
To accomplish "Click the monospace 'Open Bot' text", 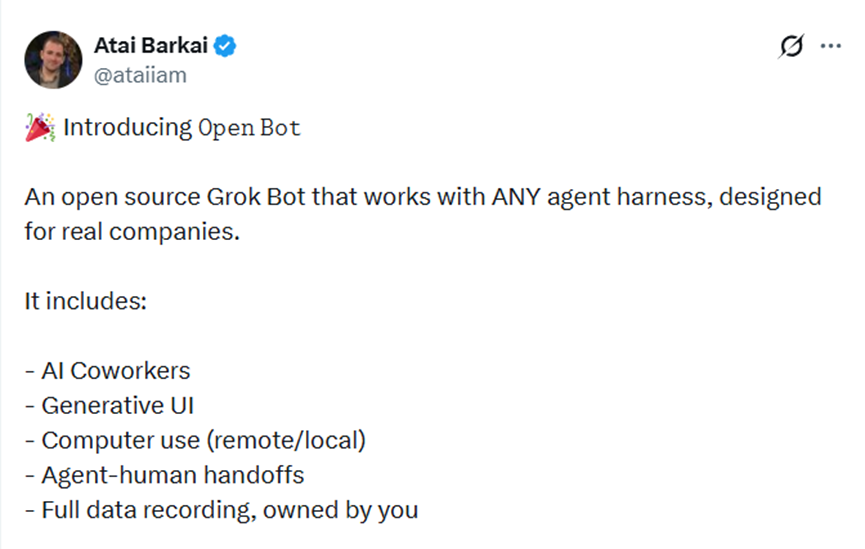I will 249,128.
